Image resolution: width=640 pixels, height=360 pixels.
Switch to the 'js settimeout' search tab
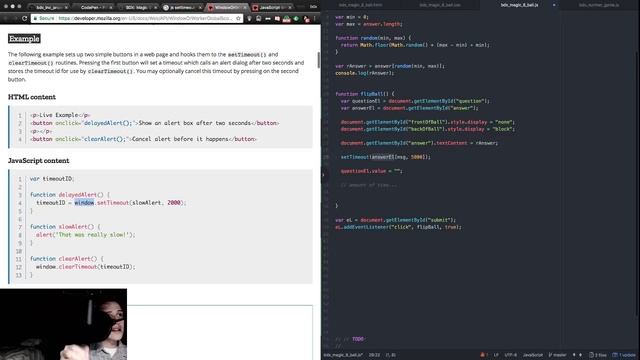[181, 7]
